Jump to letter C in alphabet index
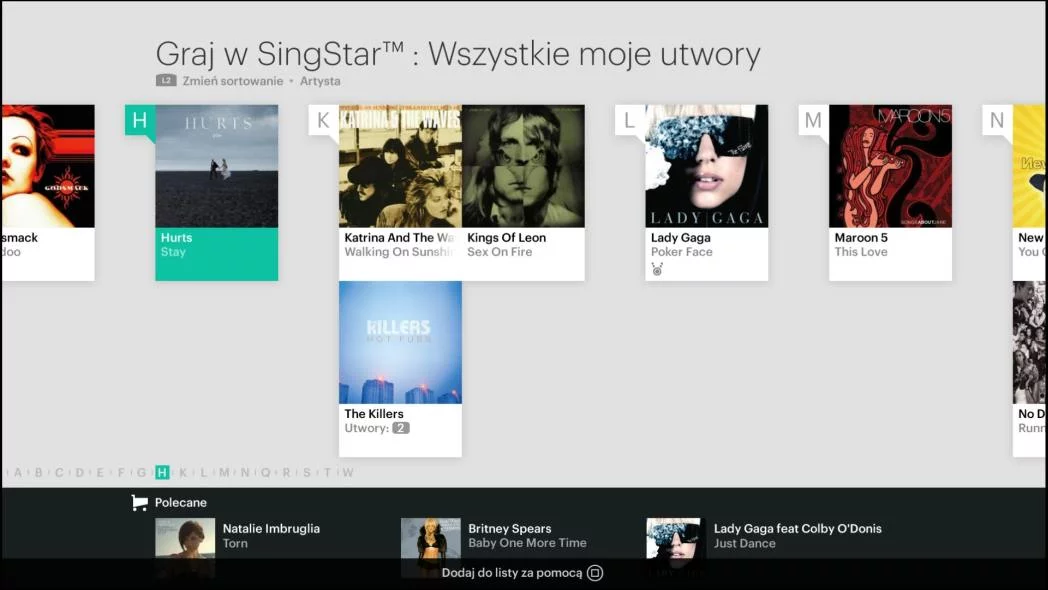This screenshot has height=590, width=1048. 59,472
